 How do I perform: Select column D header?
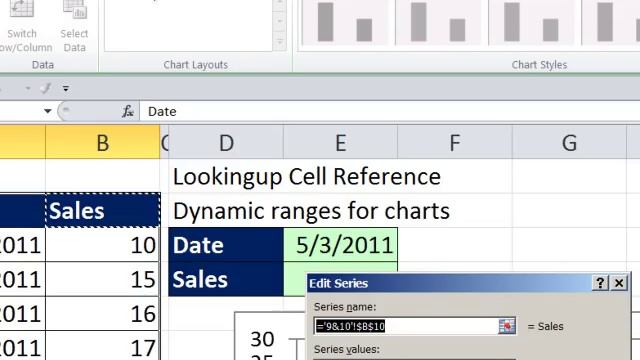pyautogui.click(x=226, y=142)
